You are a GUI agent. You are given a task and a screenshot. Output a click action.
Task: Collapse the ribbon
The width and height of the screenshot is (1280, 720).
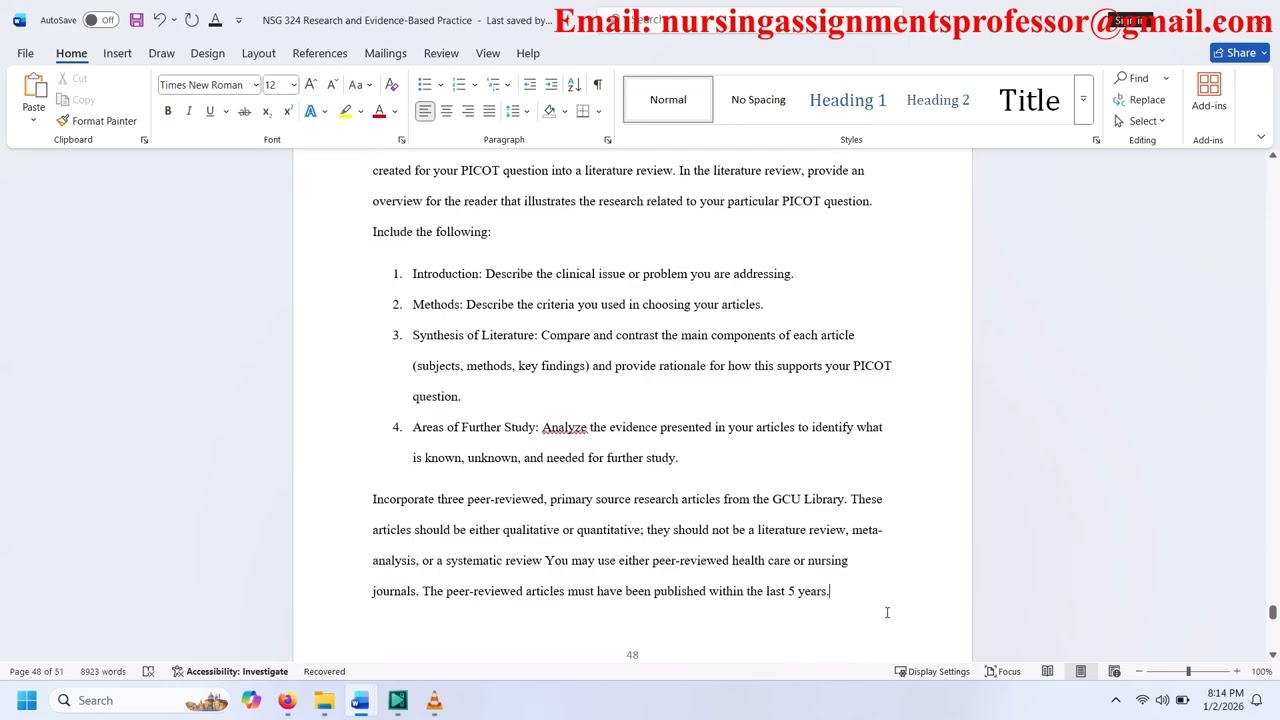click(1260, 137)
